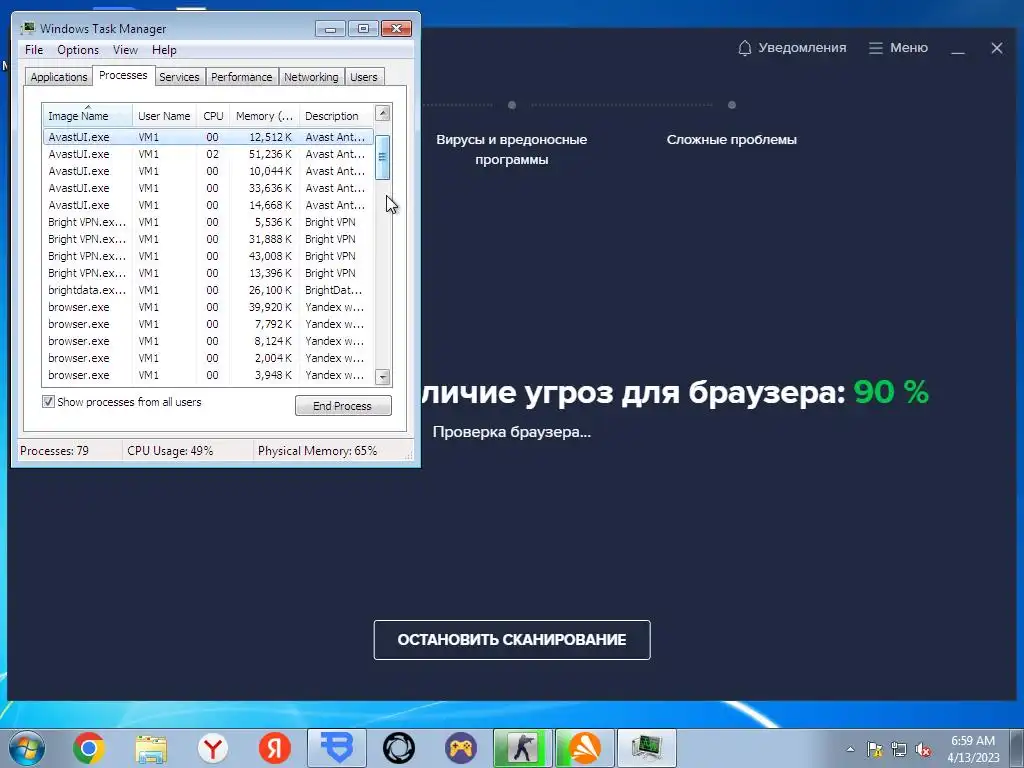Select AvastUI.exe row using 10,044 K
The image size is (1024, 768).
(208, 171)
